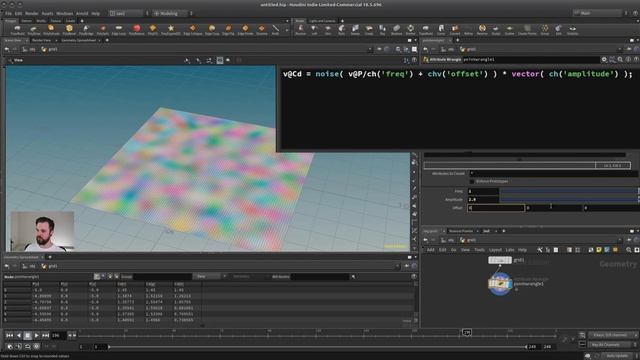The image size is (640, 360).
Task: Select the Dissolve shelf tool
Action: [x=262, y=29]
